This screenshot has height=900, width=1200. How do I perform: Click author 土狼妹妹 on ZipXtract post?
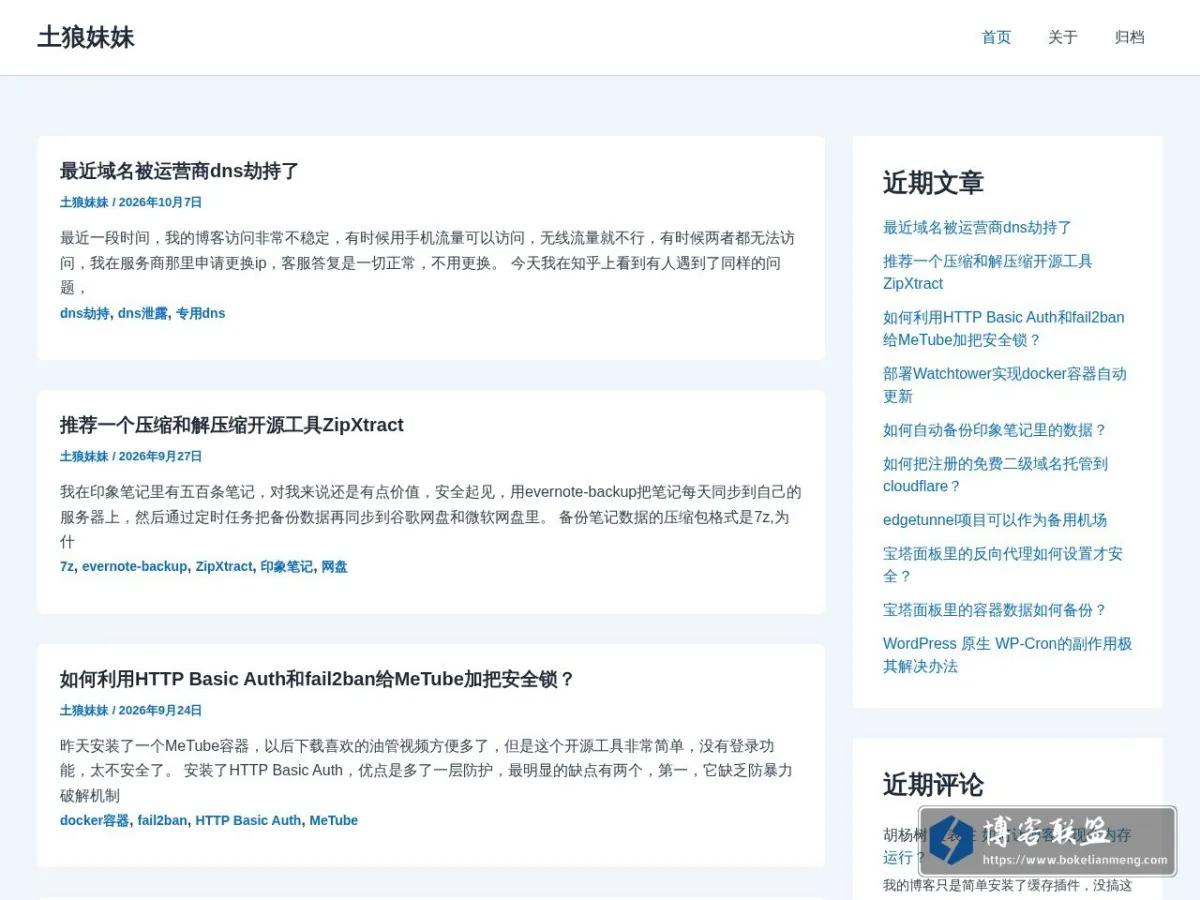[x=84, y=456]
